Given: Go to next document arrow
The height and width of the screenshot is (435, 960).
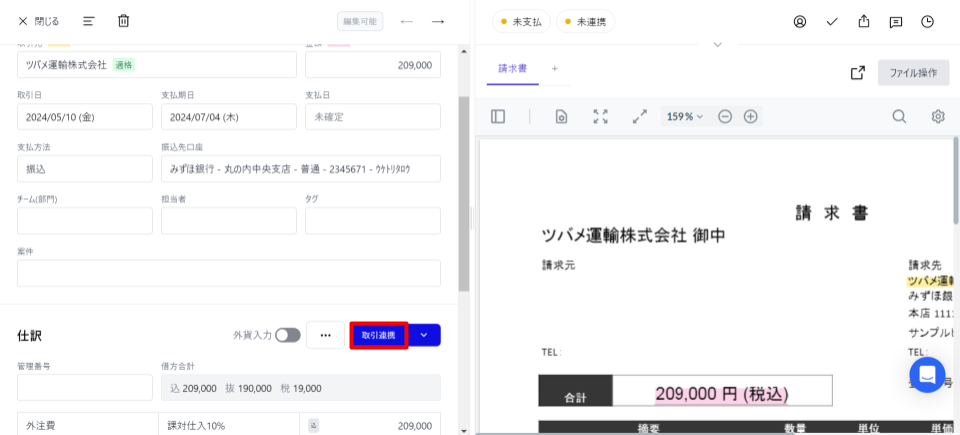Looking at the screenshot, I should 438,21.
